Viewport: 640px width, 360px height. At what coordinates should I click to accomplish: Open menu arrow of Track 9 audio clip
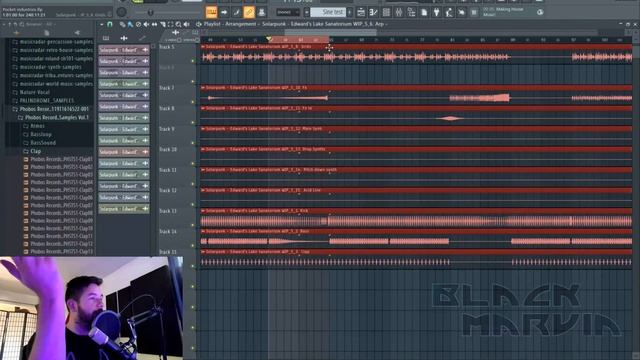[x=203, y=129]
